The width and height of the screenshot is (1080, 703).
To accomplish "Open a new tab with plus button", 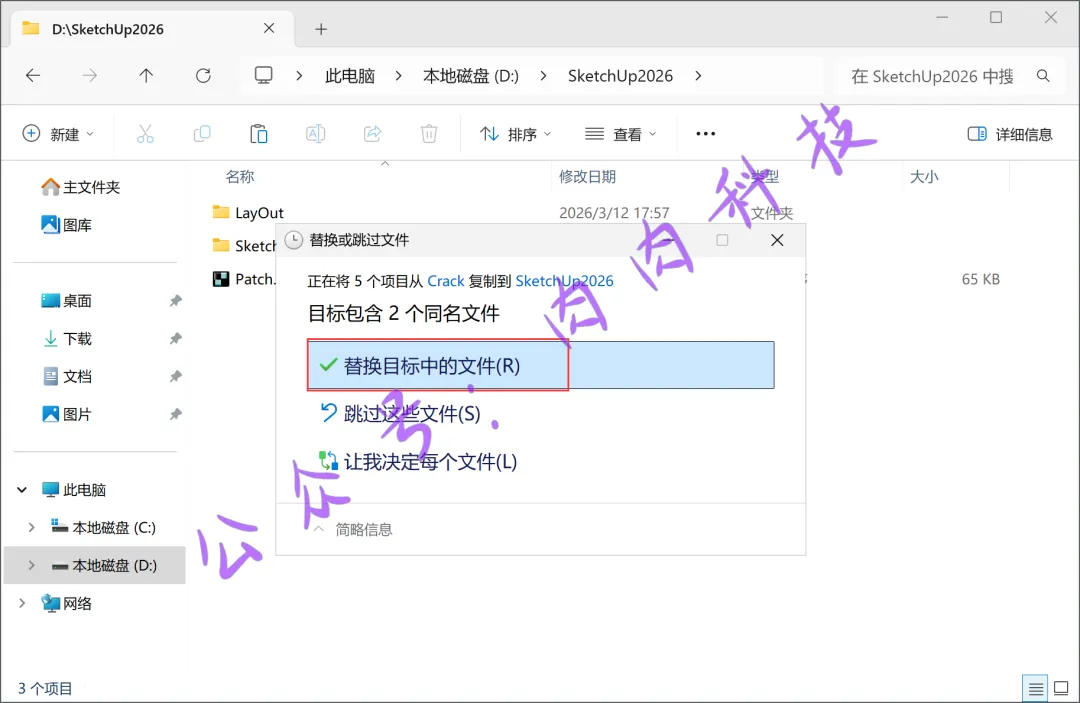I will tap(321, 29).
